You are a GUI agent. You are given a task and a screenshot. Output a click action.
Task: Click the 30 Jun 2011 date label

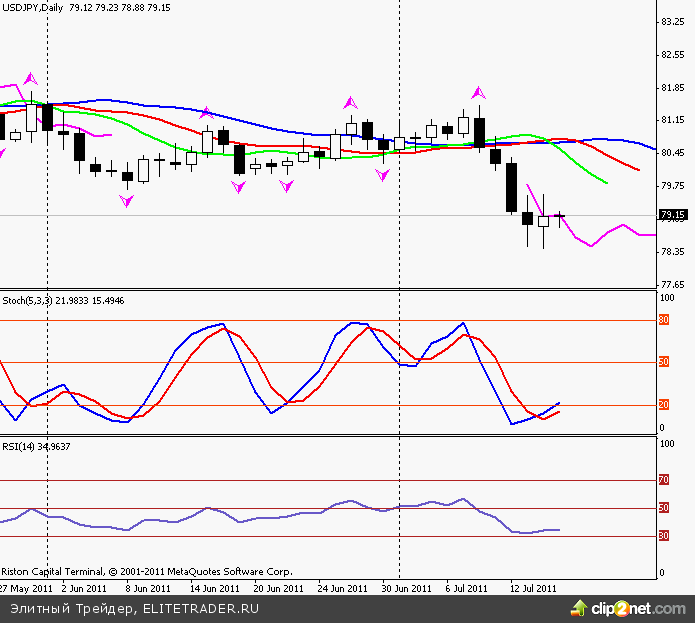[x=407, y=588]
